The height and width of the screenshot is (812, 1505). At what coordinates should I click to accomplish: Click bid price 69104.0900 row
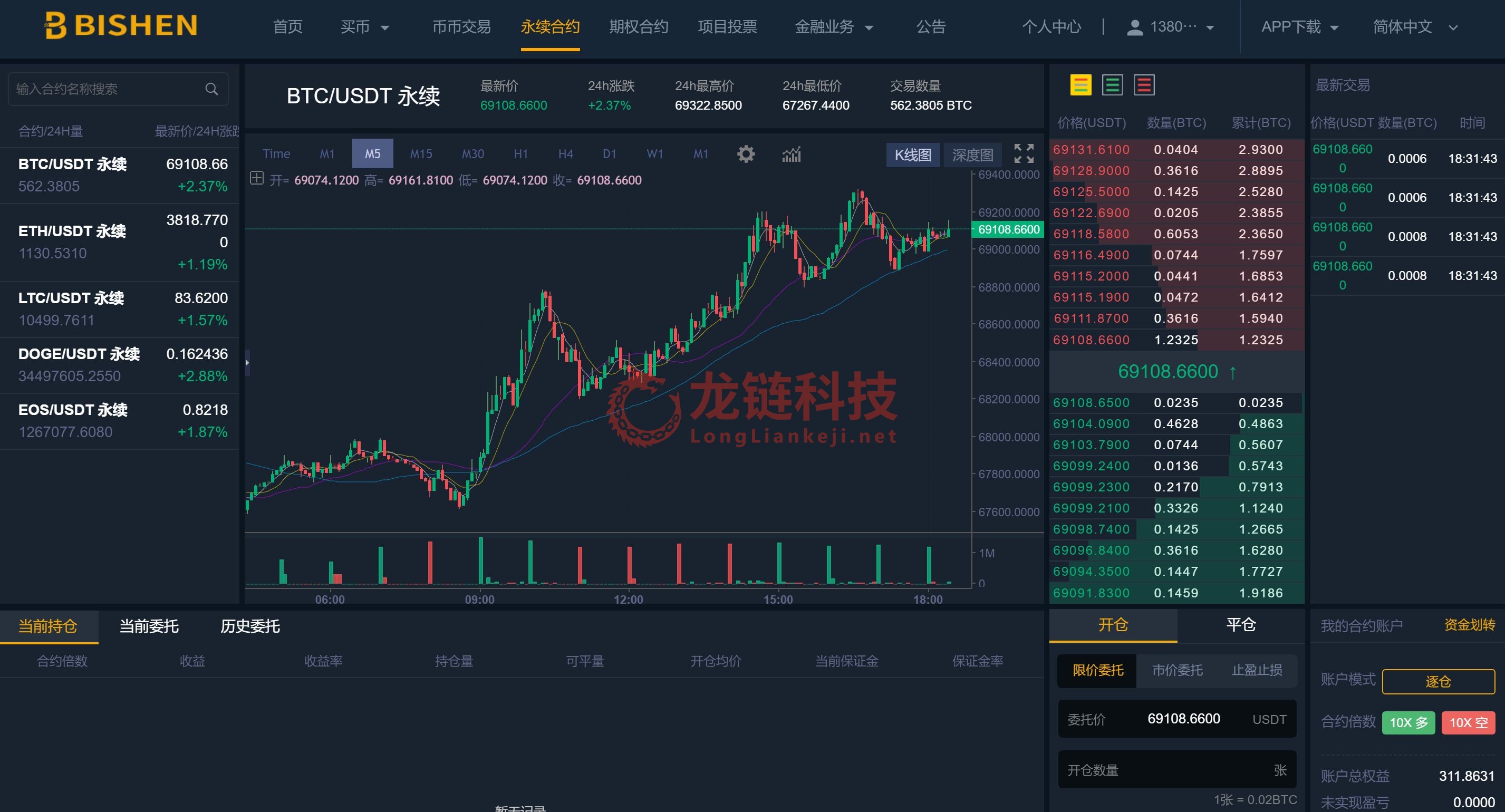[1176, 423]
